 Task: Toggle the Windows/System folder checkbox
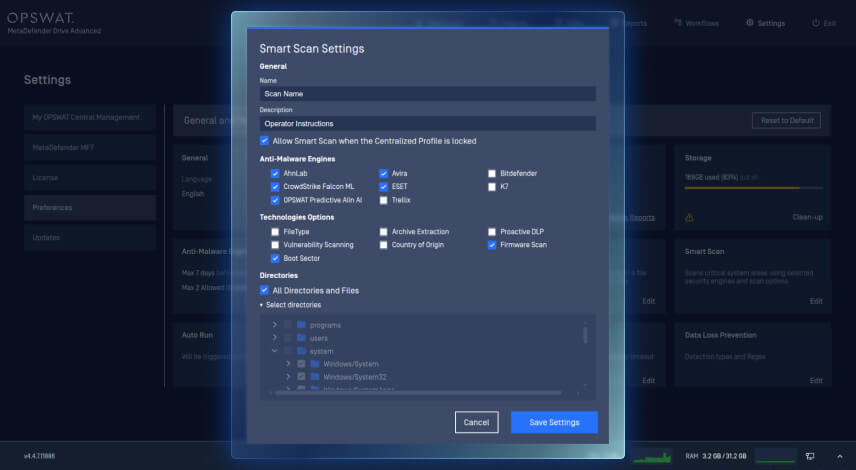point(301,364)
